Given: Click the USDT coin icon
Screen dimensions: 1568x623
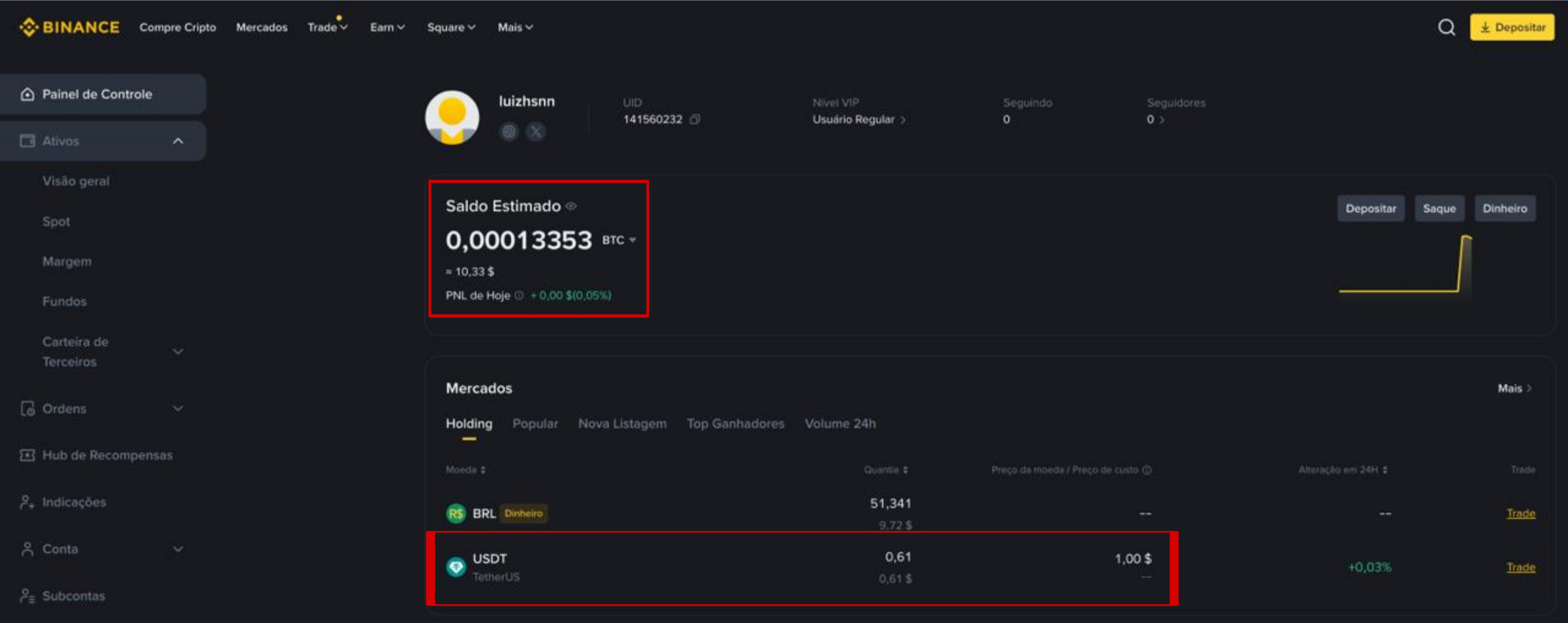Looking at the screenshot, I should [x=456, y=567].
